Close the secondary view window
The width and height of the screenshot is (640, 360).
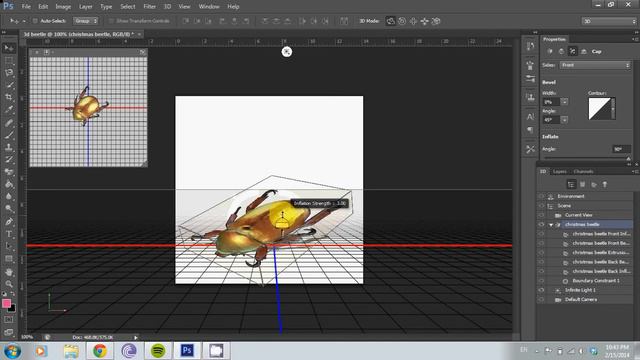pyautogui.click(x=37, y=52)
